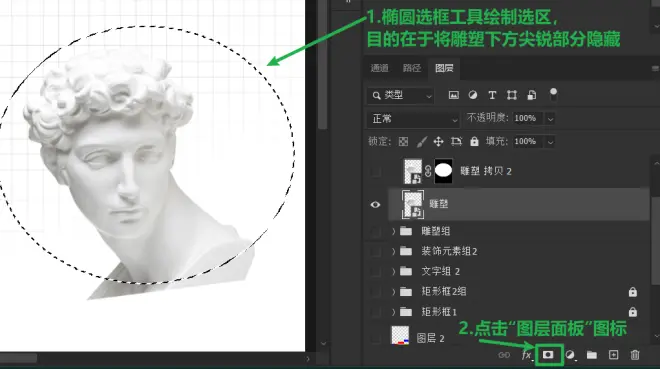Open the 不透明度 opacity slider dropdown

point(550,119)
